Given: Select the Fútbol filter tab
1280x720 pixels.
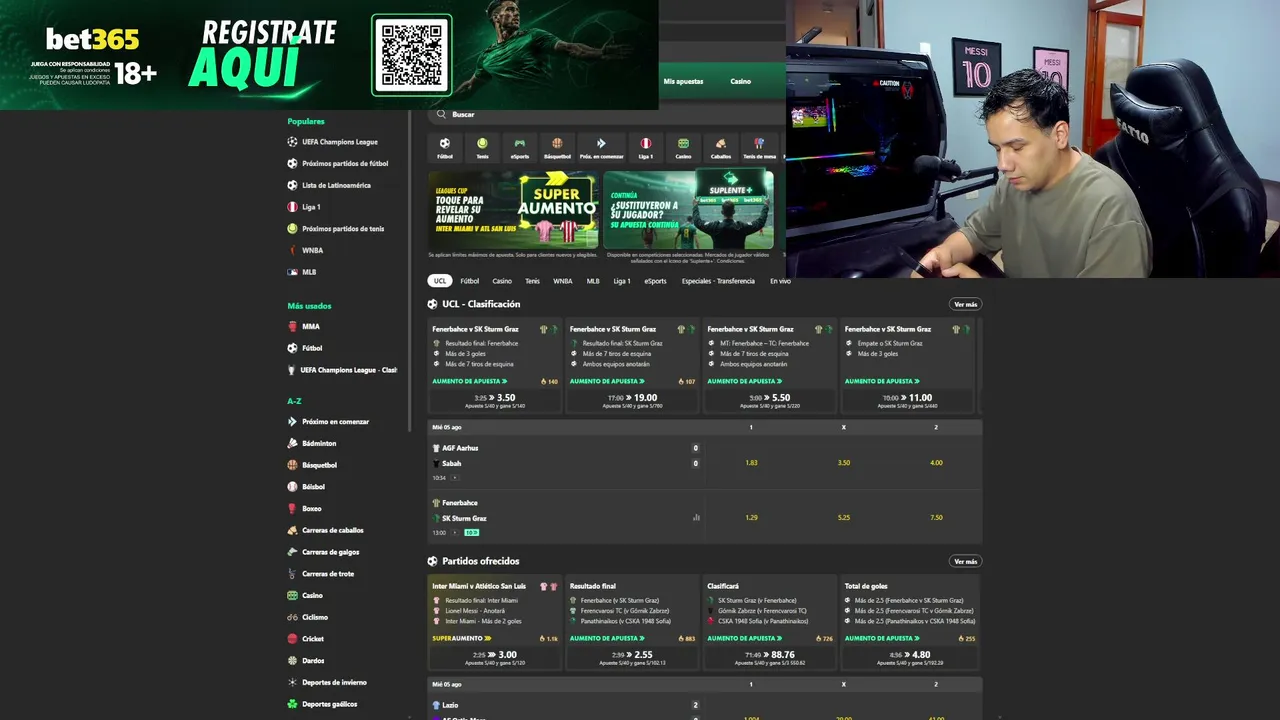Looking at the screenshot, I should point(470,281).
